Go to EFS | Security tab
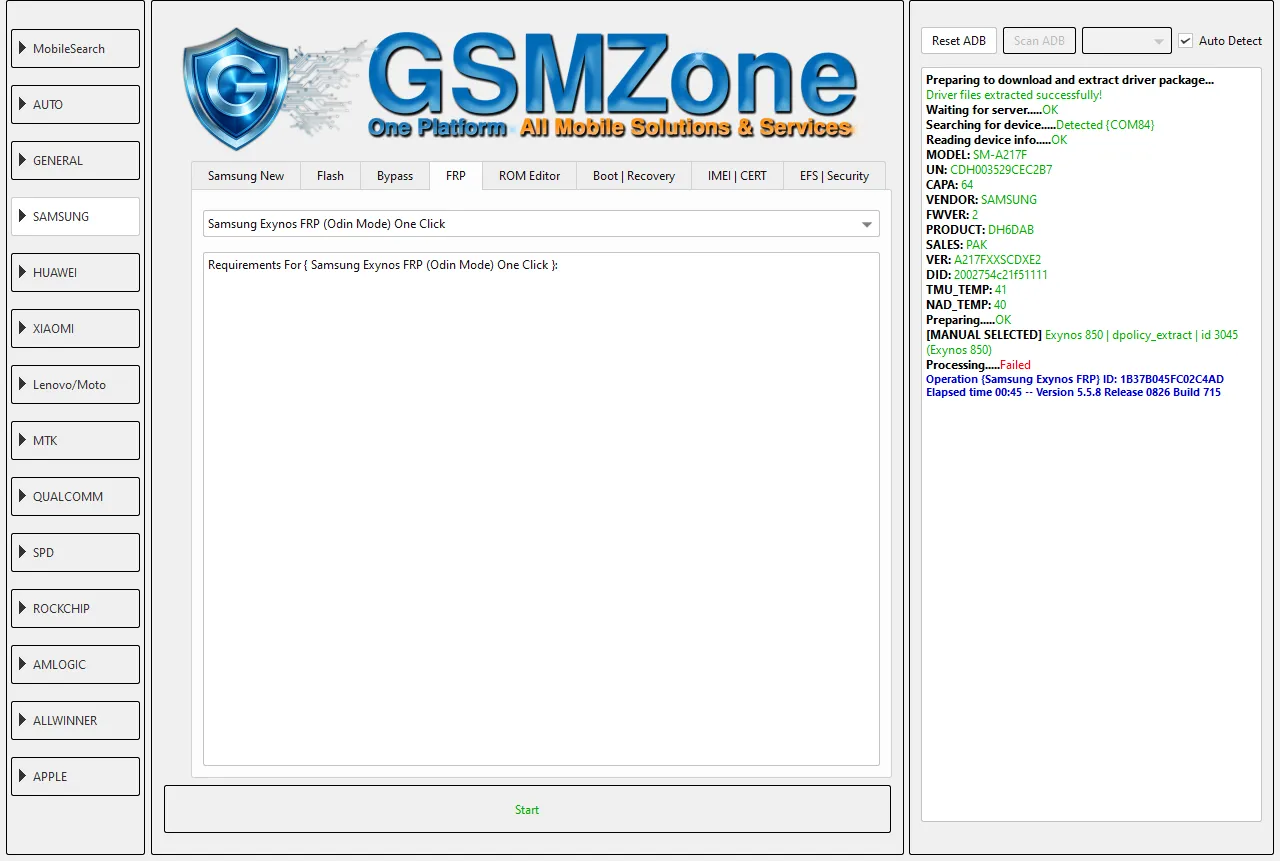The width and height of the screenshot is (1280, 861). point(834,176)
